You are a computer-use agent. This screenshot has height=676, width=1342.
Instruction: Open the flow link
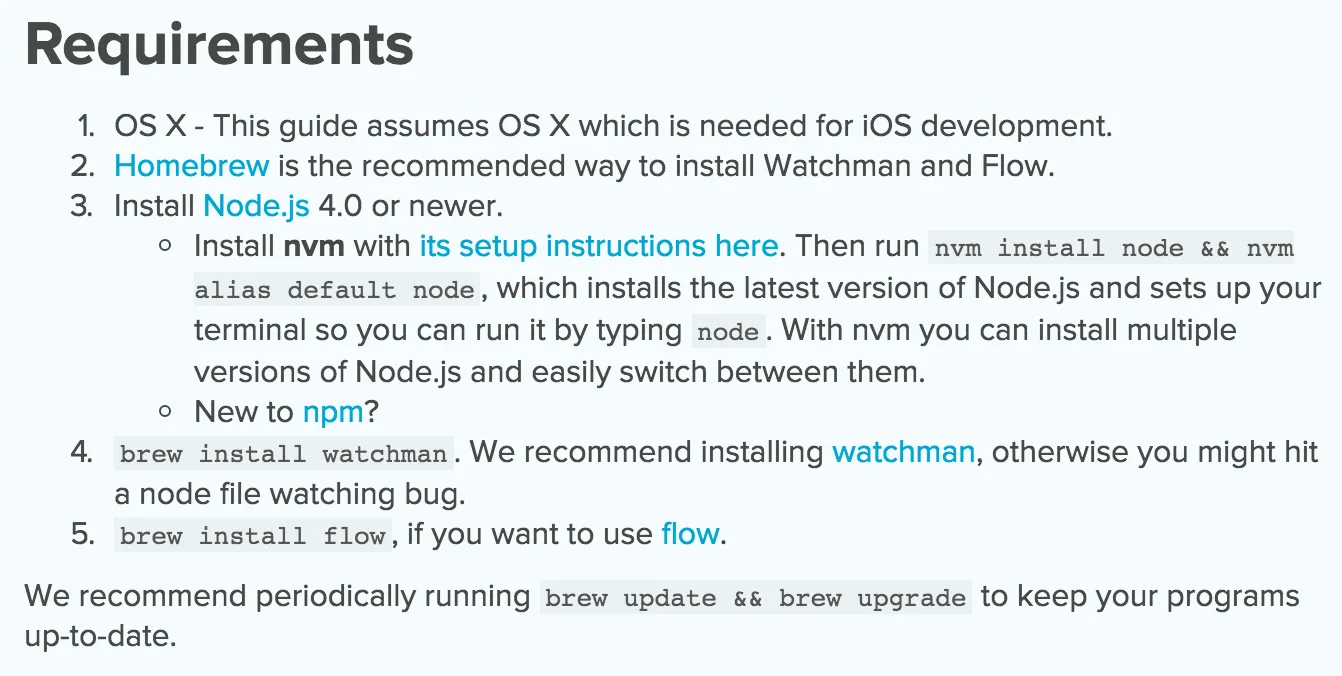coord(690,534)
